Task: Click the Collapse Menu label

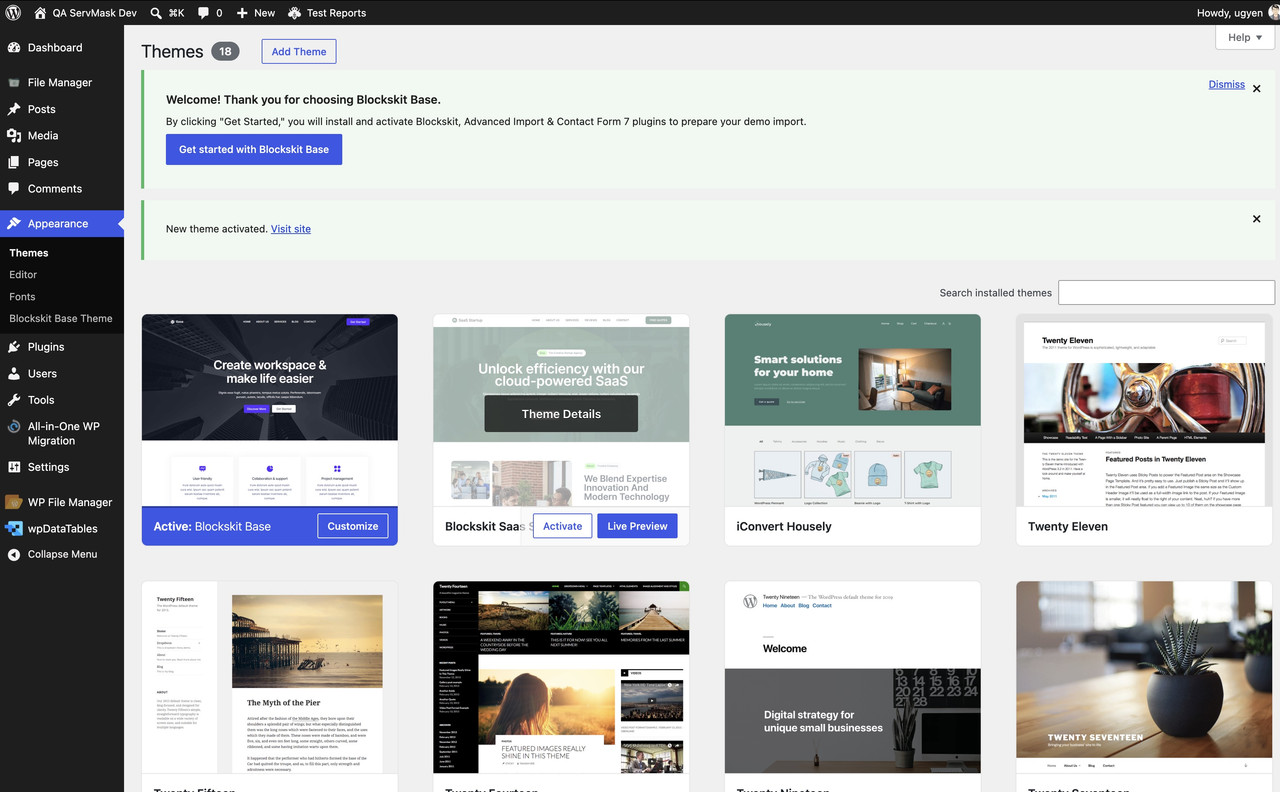Action: 62,554
